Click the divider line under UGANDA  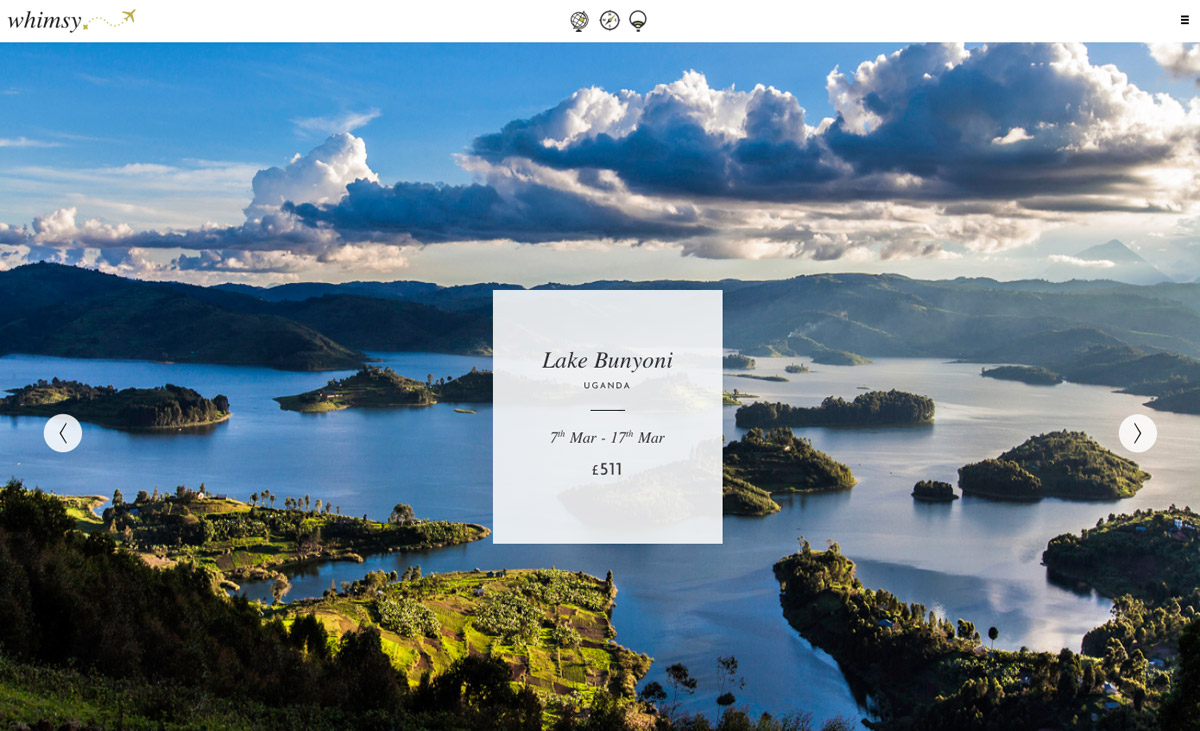point(607,410)
